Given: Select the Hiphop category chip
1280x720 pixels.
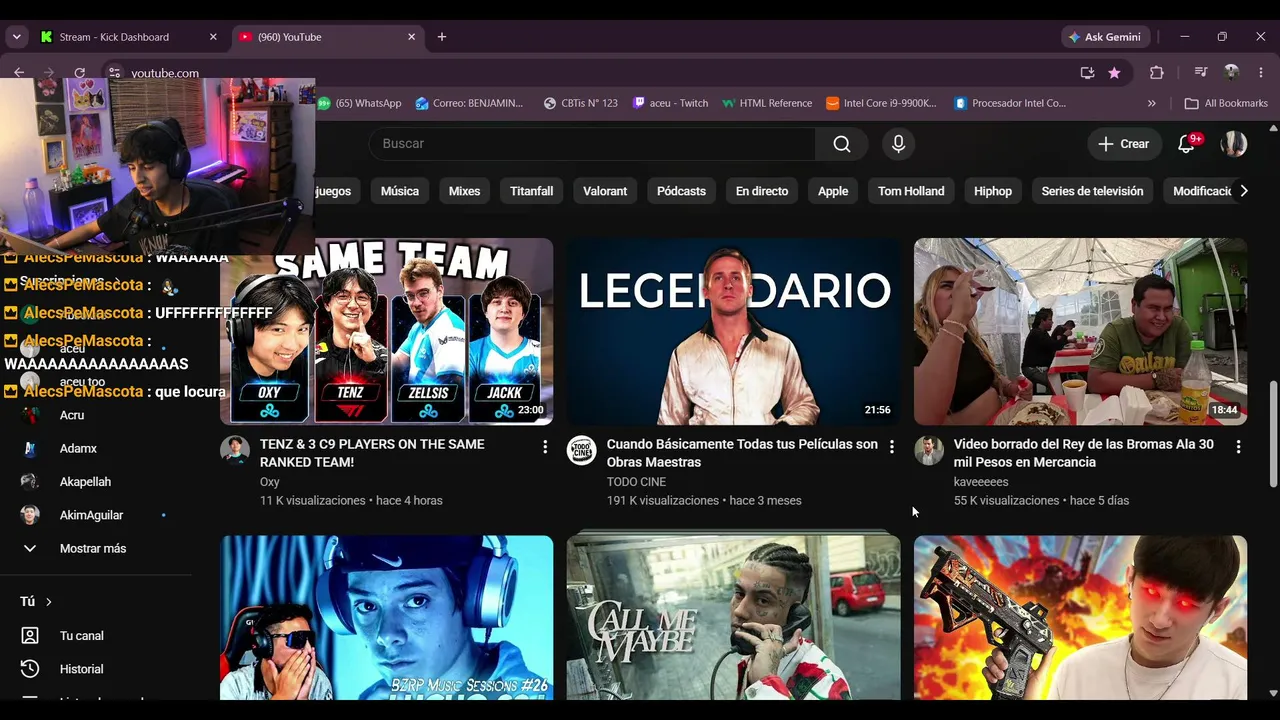Looking at the screenshot, I should click(x=993, y=191).
